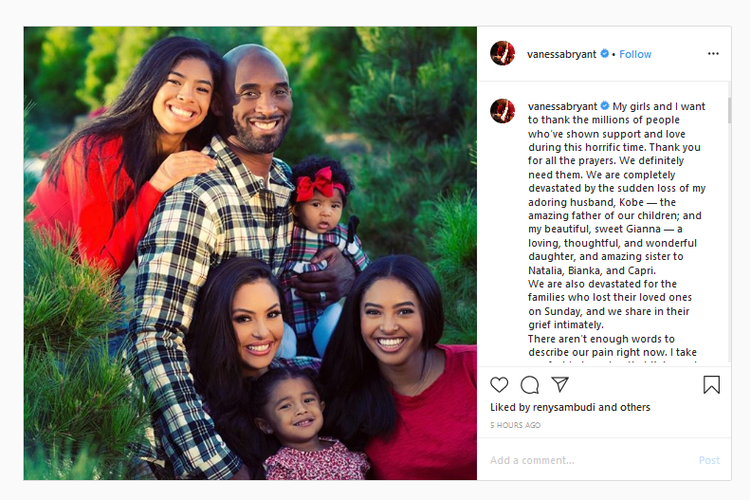Open vanessabryant profile picture in the header
750x500 pixels.
click(502, 53)
